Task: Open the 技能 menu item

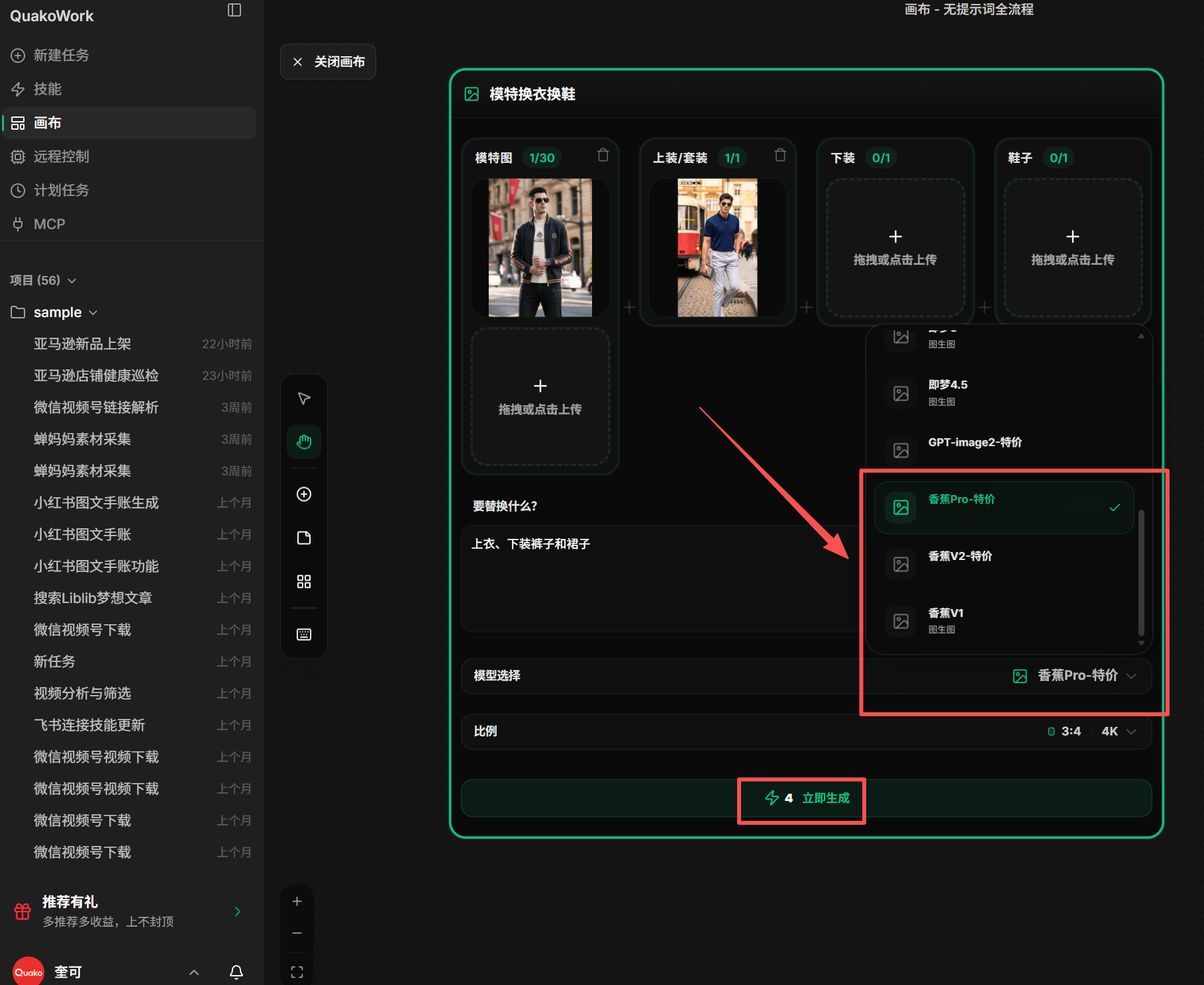Action: coord(129,89)
